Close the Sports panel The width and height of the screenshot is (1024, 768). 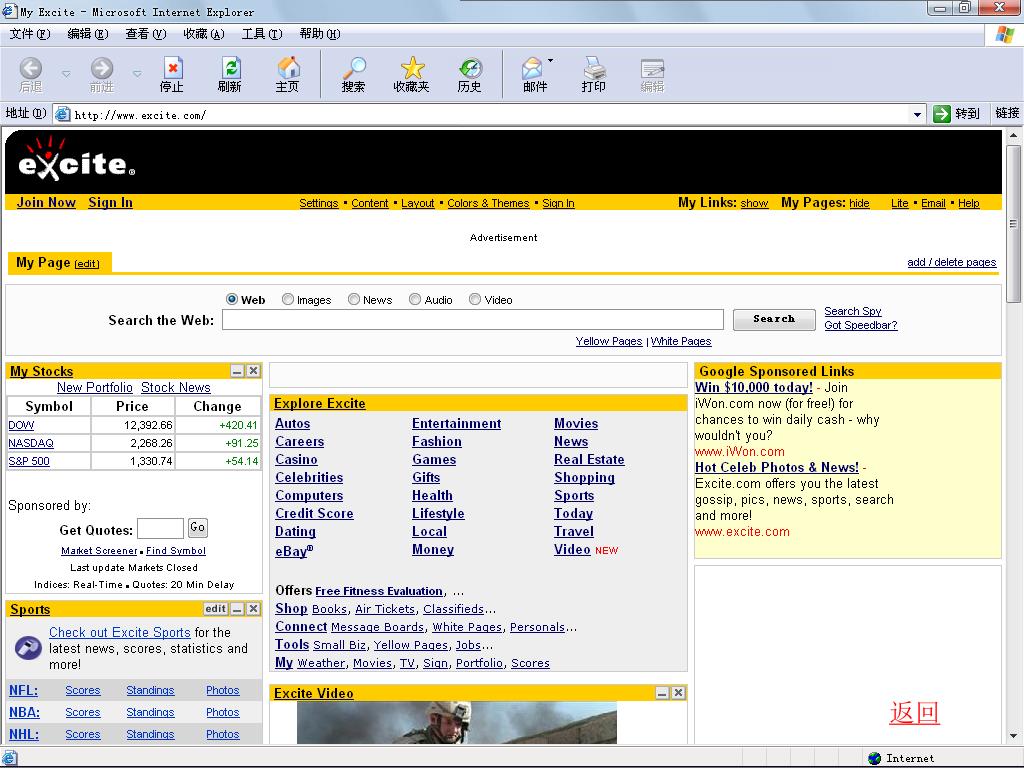click(x=253, y=609)
